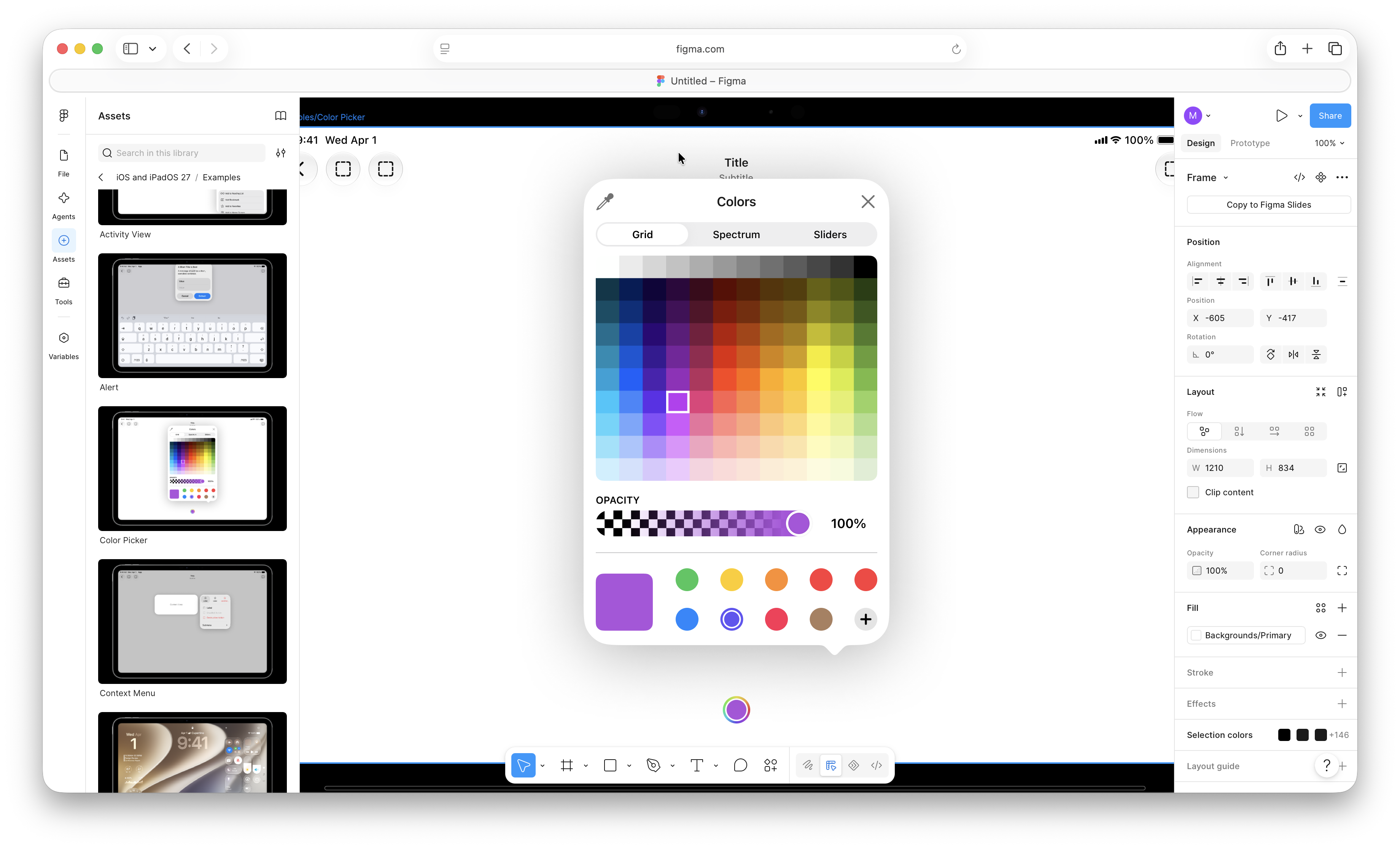The image size is (1400, 849).
Task: Open the Agents panel
Action: click(64, 205)
